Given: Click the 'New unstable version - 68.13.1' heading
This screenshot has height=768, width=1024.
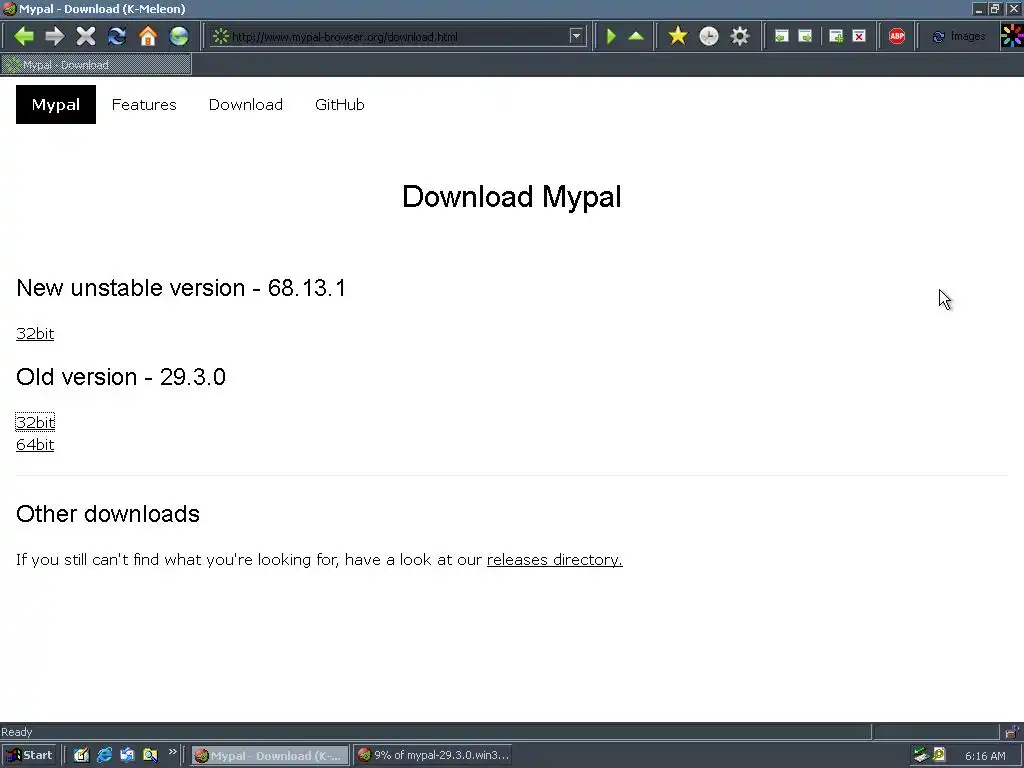Looking at the screenshot, I should [181, 288].
